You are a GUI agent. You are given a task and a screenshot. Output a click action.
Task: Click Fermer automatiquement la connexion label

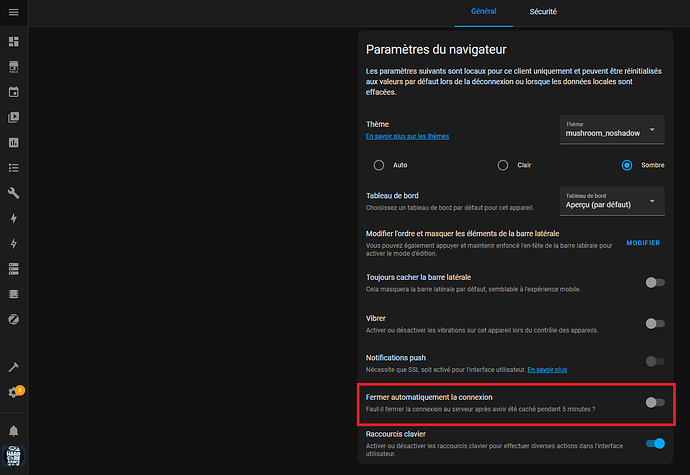tap(429, 397)
